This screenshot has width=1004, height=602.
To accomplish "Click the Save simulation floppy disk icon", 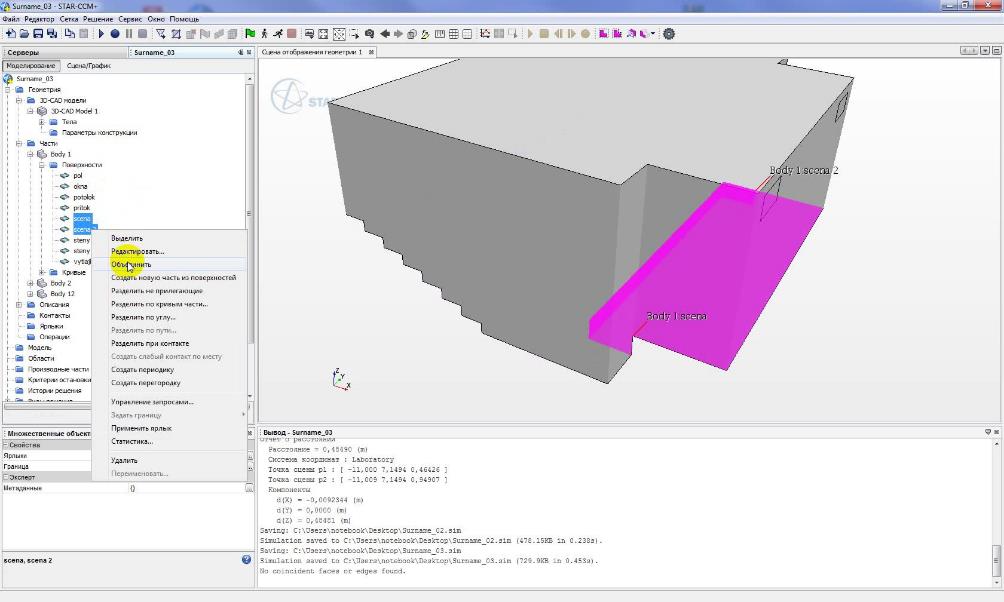I will [37, 33].
